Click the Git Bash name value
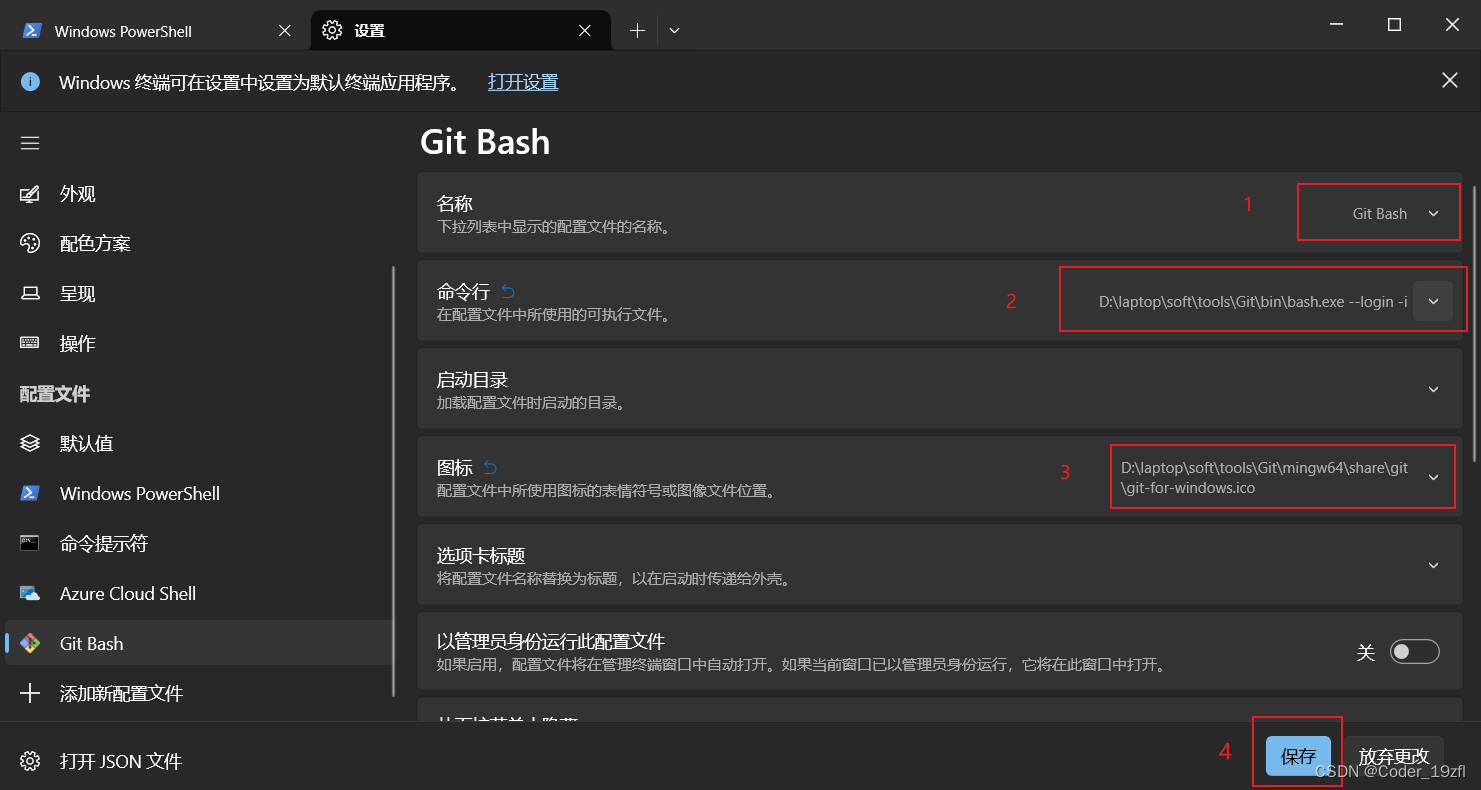Viewport: 1481px width, 790px height. [1379, 213]
